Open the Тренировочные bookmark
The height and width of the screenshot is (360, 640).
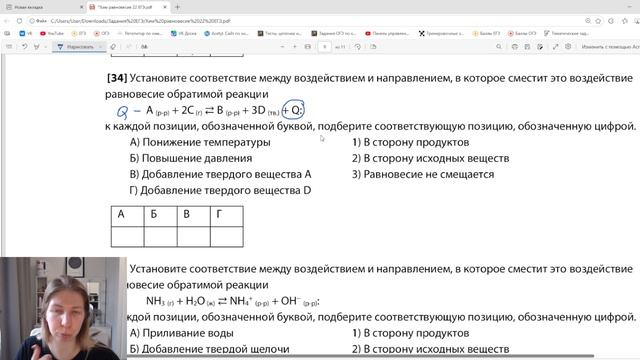(441, 33)
